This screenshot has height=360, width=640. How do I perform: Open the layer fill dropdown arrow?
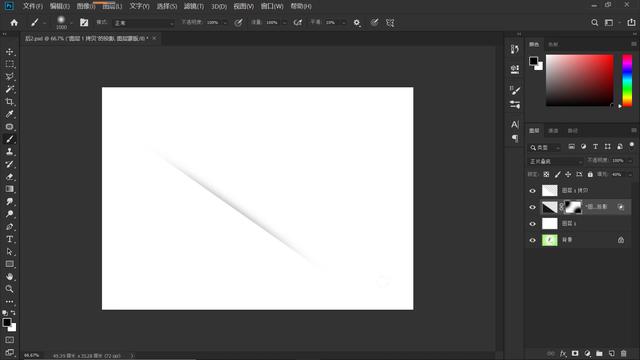coord(630,174)
